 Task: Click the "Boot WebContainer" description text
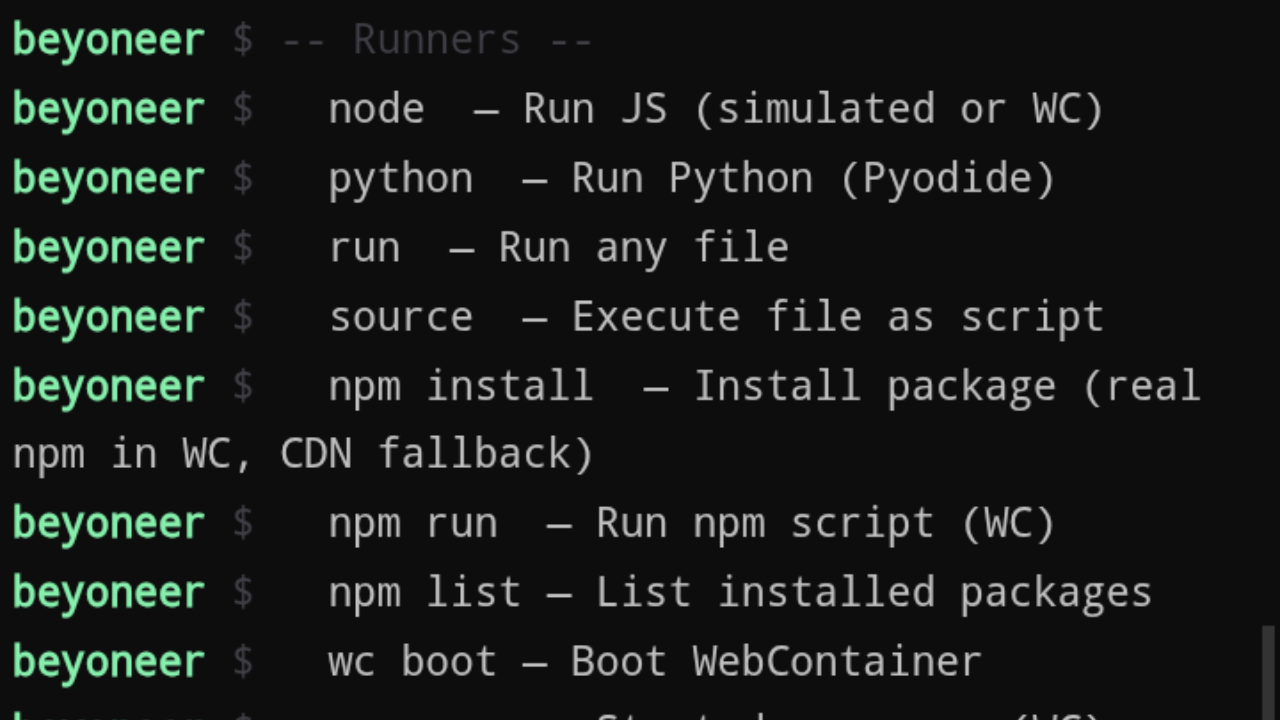click(x=776, y=660)
